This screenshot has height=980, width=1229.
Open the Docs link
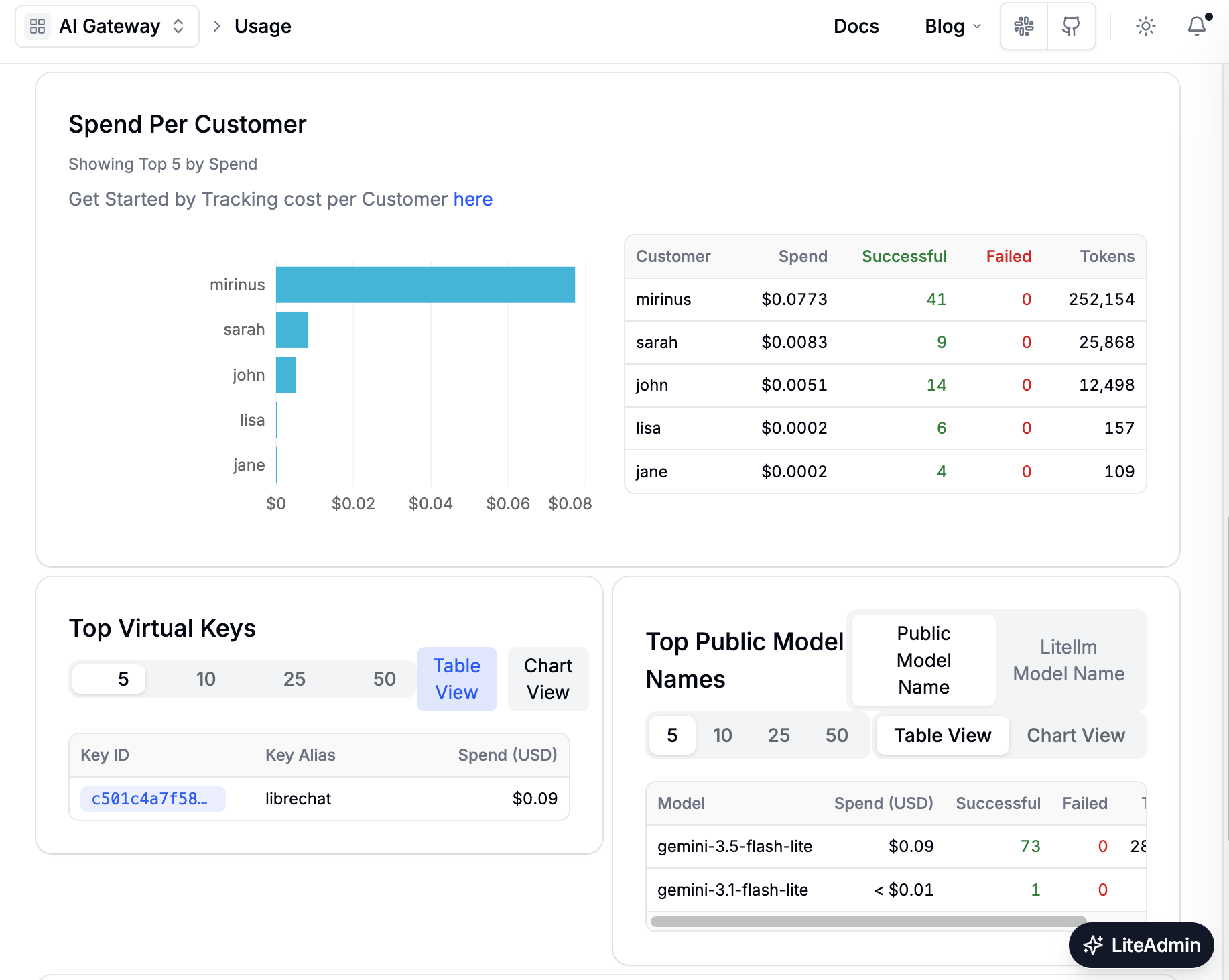(856, 26)
